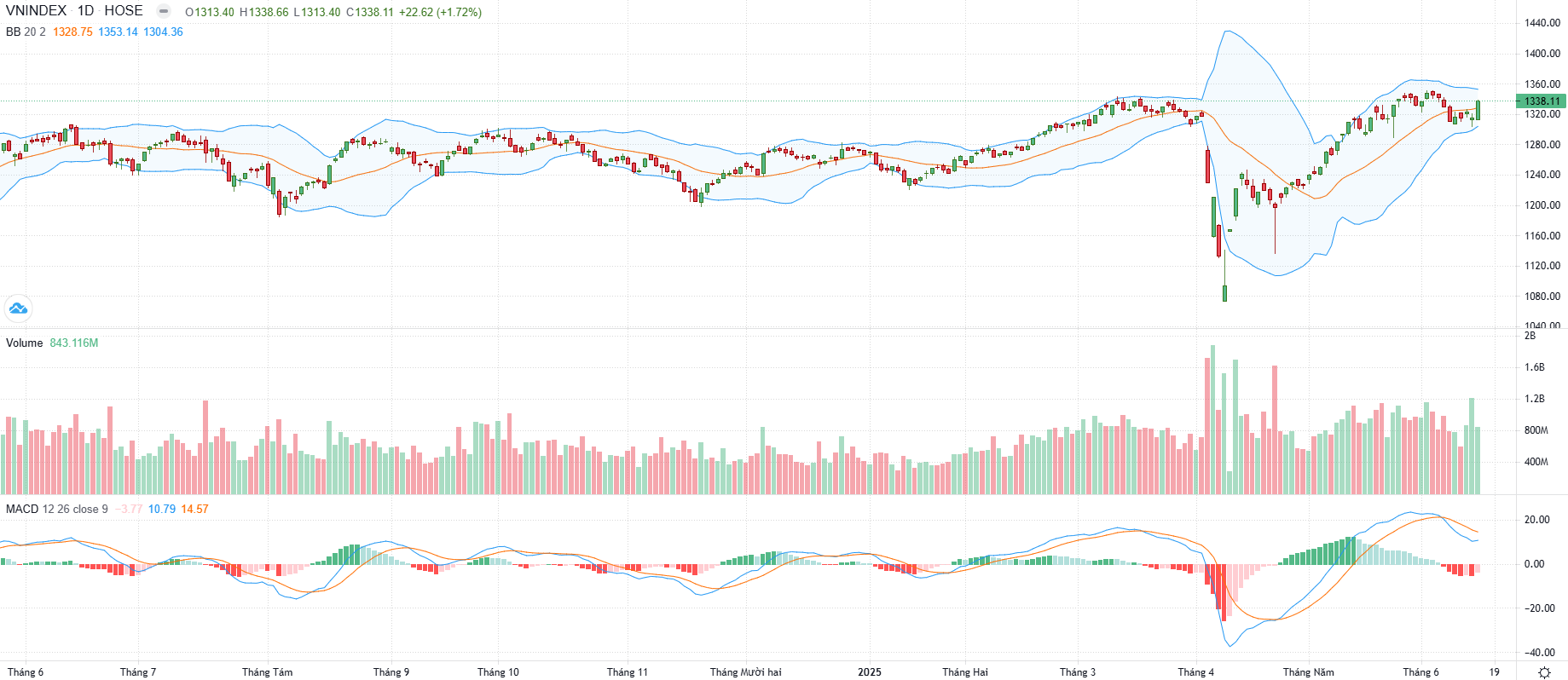Click the 1200.00 price axis label

(1542, 205)
